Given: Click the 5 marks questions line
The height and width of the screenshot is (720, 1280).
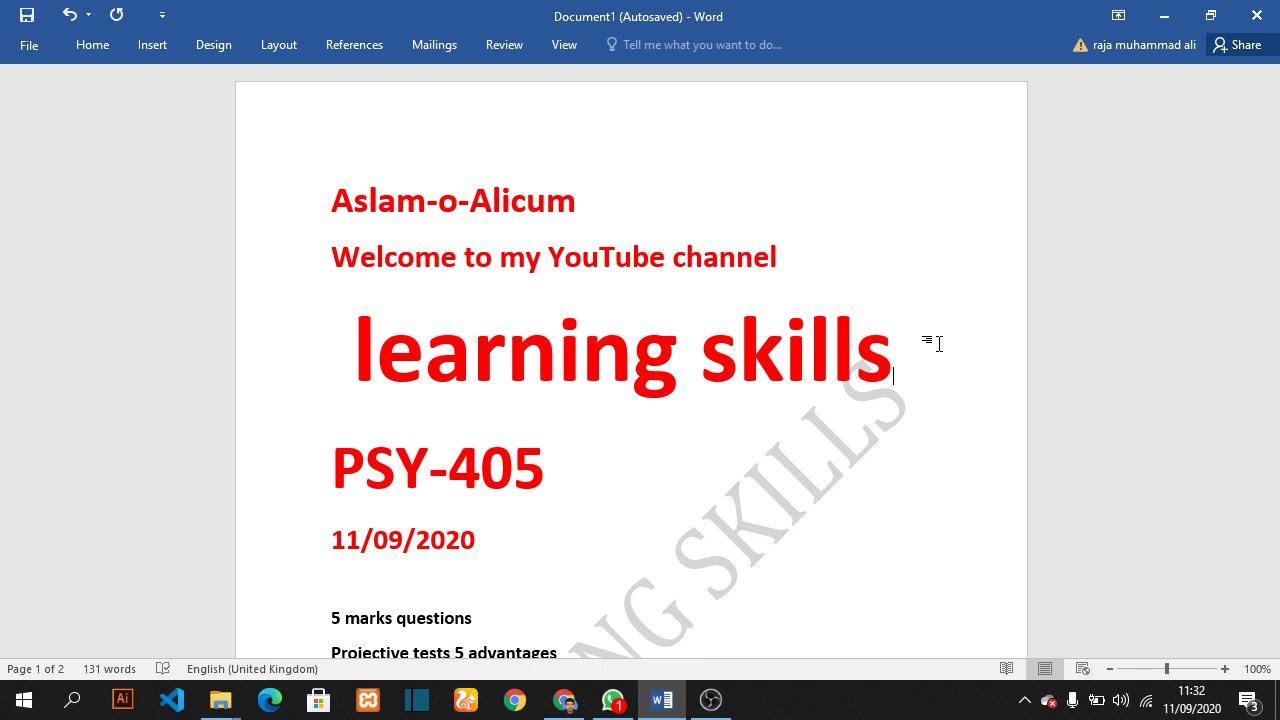Looking at the screenshot, I should [401, 618].
